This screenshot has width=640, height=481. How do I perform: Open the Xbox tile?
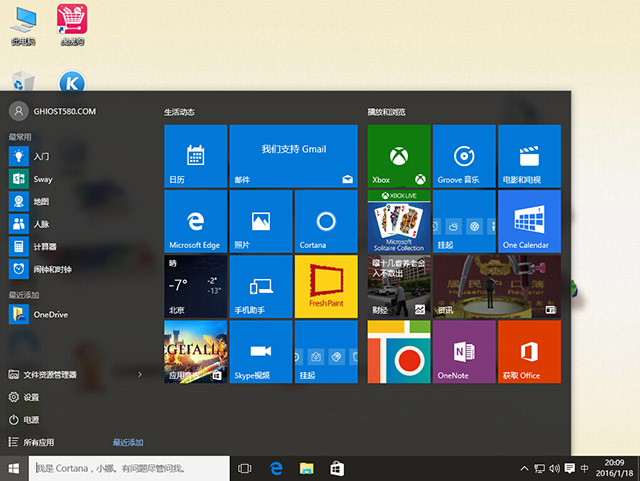pos(398,156)
